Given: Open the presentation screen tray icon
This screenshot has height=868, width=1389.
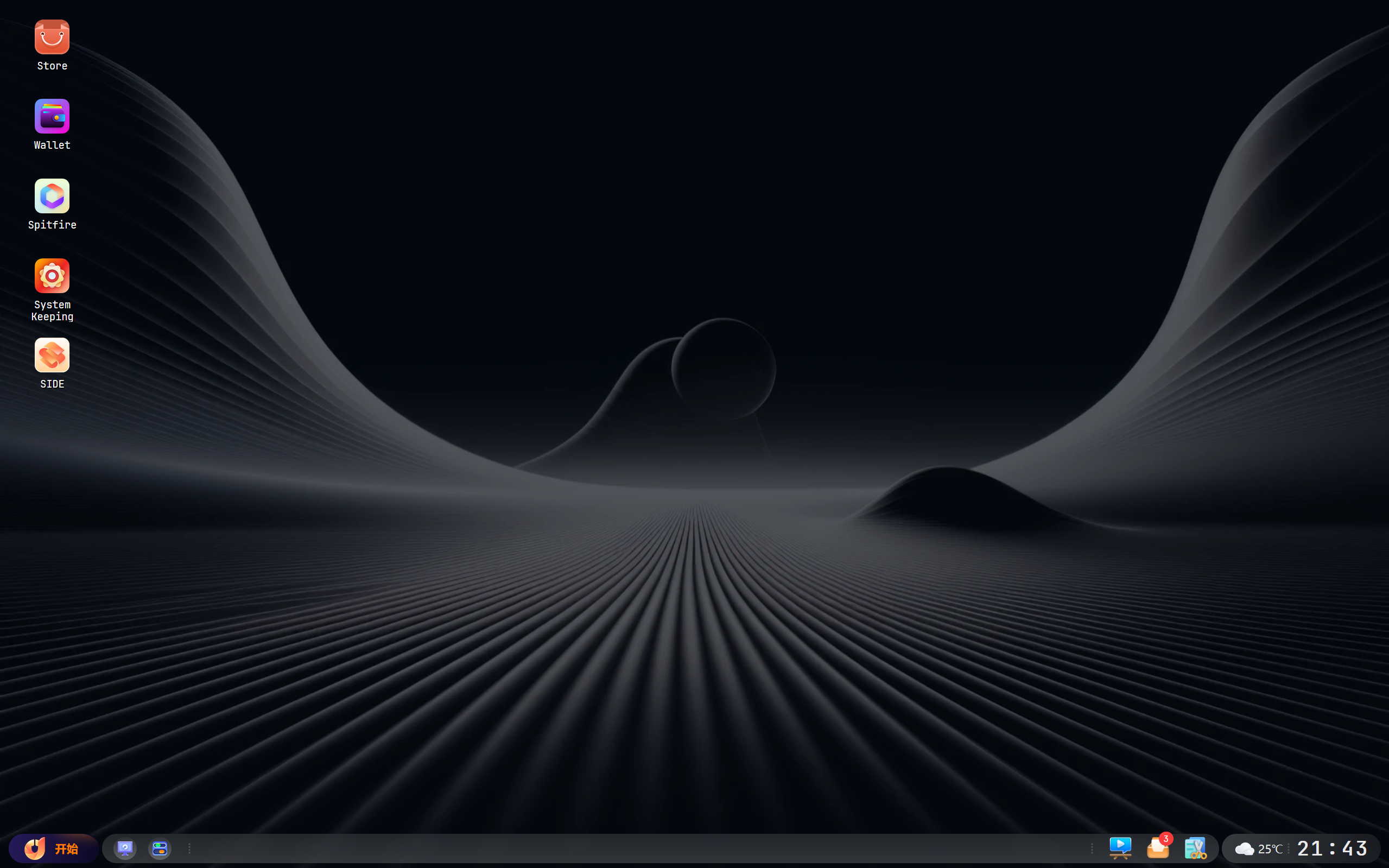Looking at the screenshot, I should click(x=1120, y=848).
